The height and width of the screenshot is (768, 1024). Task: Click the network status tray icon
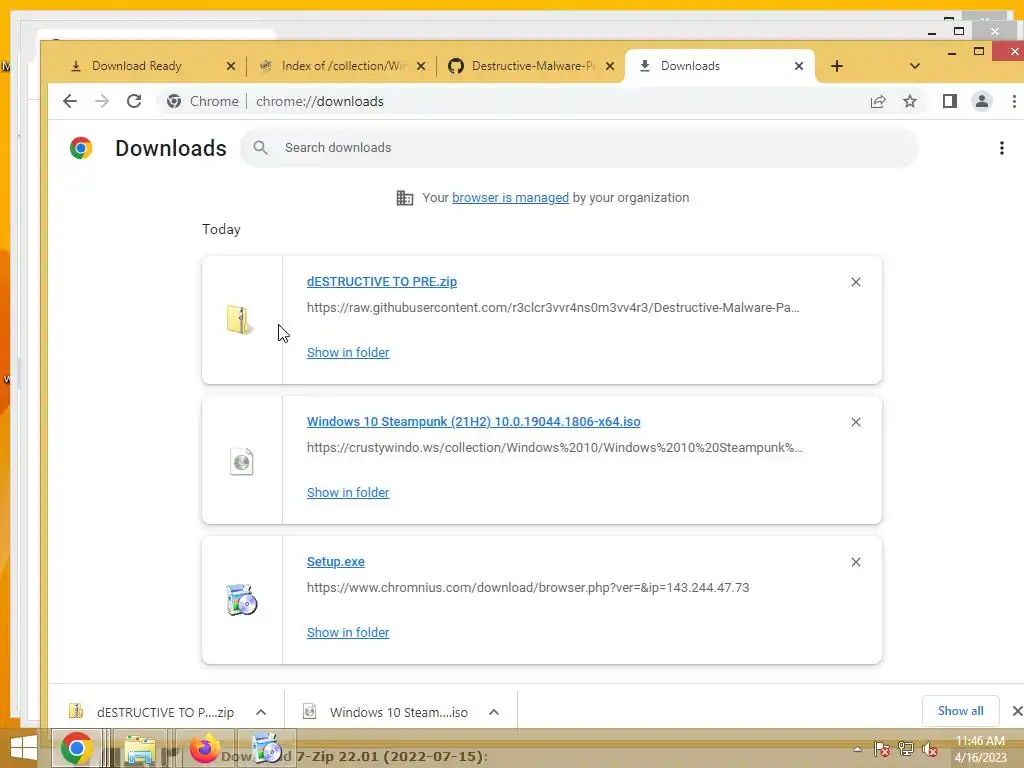click(x=906, y=749)
